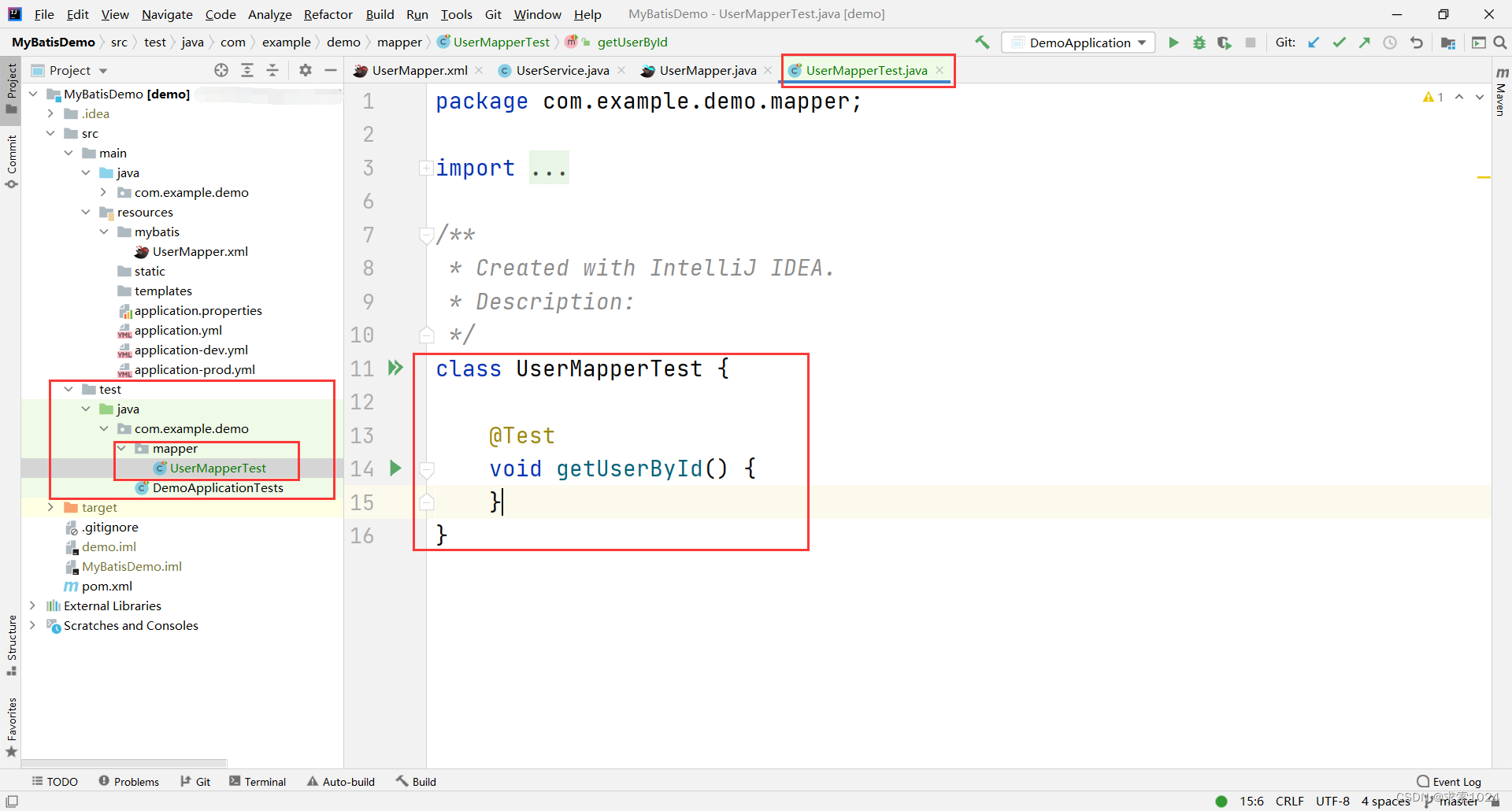The image size is (1512, 811).
Task: Rollback changes with undo arrow icon
Action: tap(1416, 43)
